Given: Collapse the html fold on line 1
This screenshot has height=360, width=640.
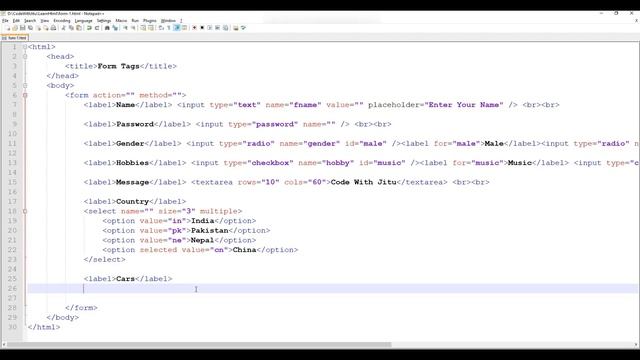Looking at the screenshot, I should 25,47.
